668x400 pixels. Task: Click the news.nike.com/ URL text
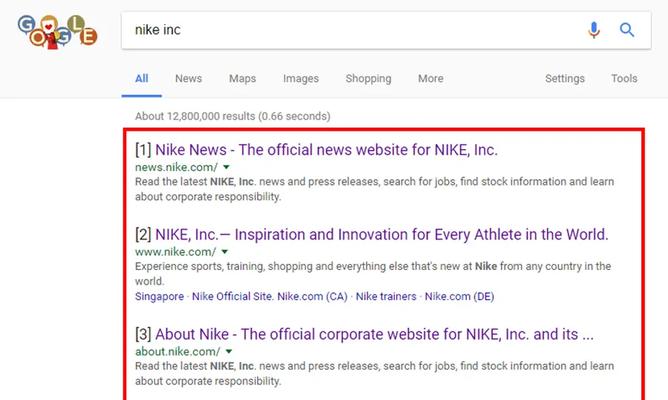pos(176,167)
